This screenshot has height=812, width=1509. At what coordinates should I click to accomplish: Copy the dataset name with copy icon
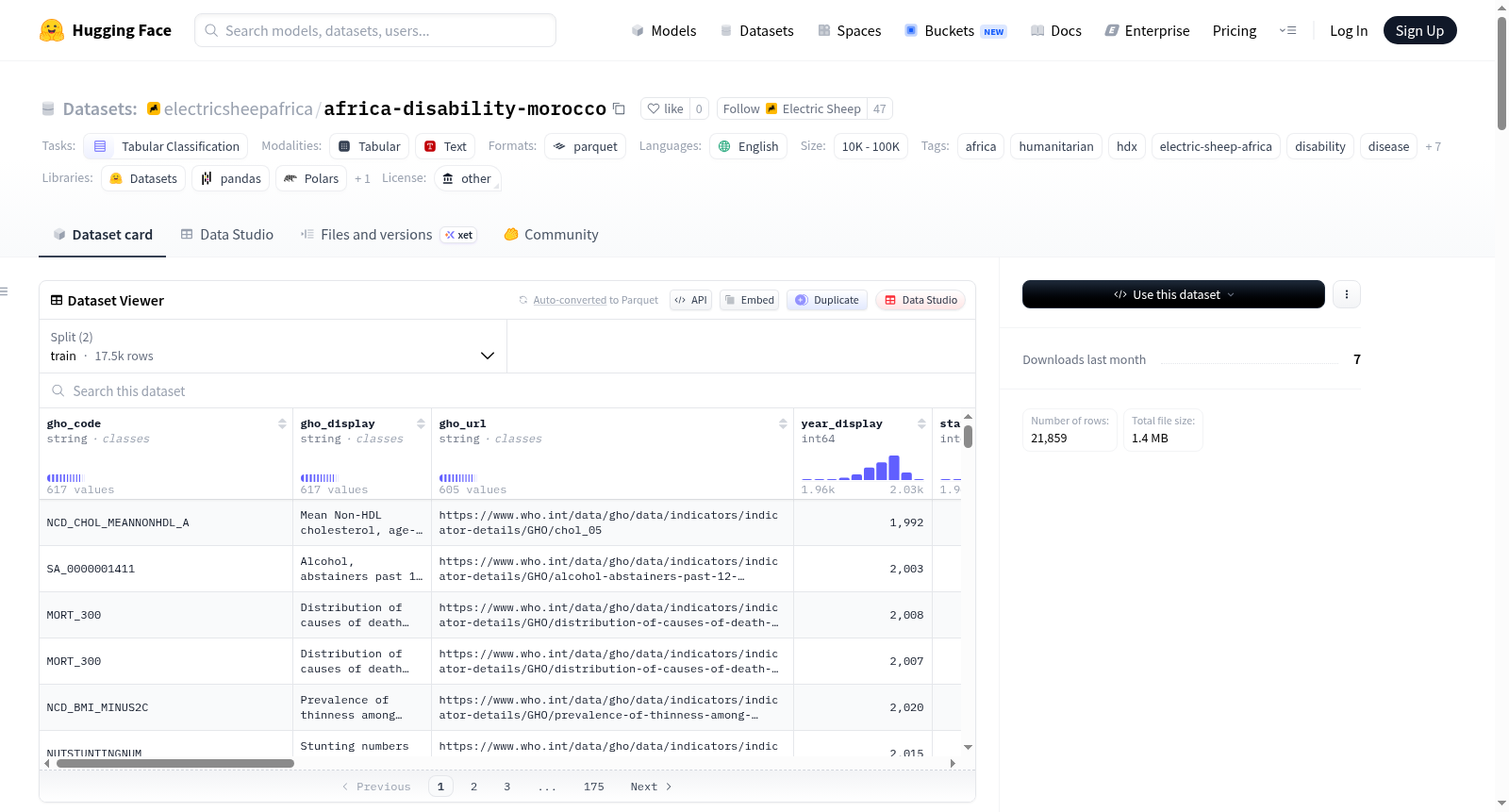point(619,108)
